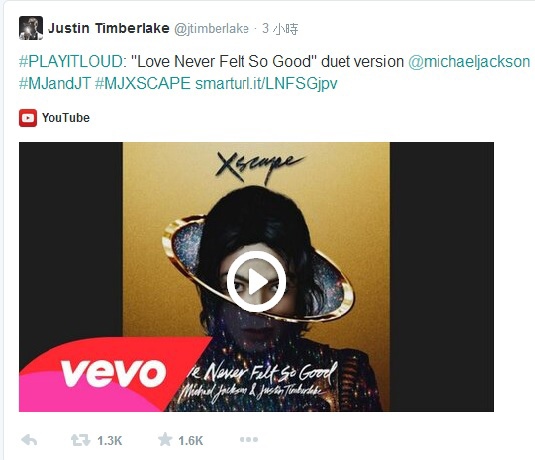This screenshot has width=535, height=460.
Task: Click the 1.3K retweet count
Action: click(x=110, y=441)
